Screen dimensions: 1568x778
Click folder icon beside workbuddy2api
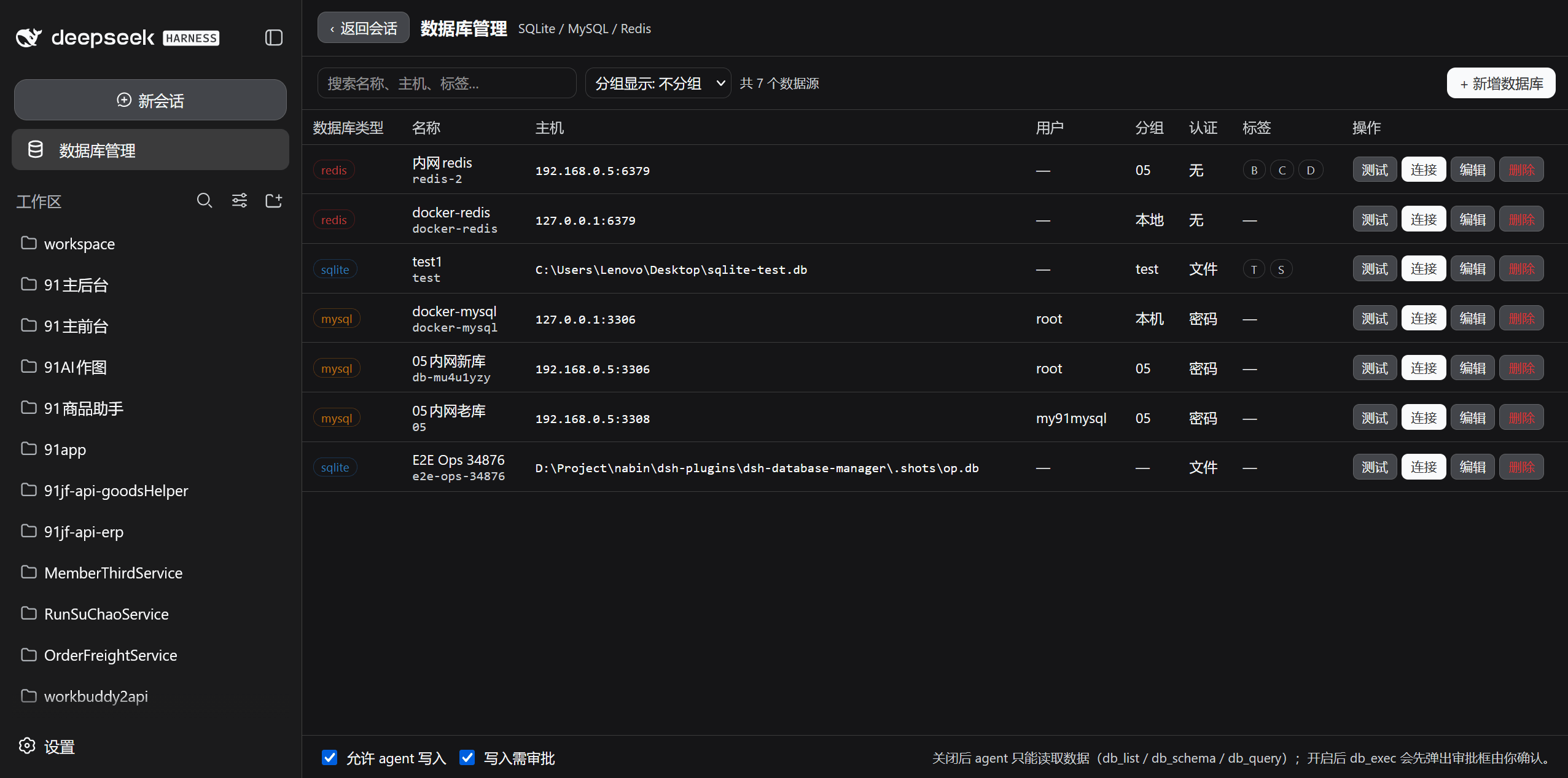[29, 695]
